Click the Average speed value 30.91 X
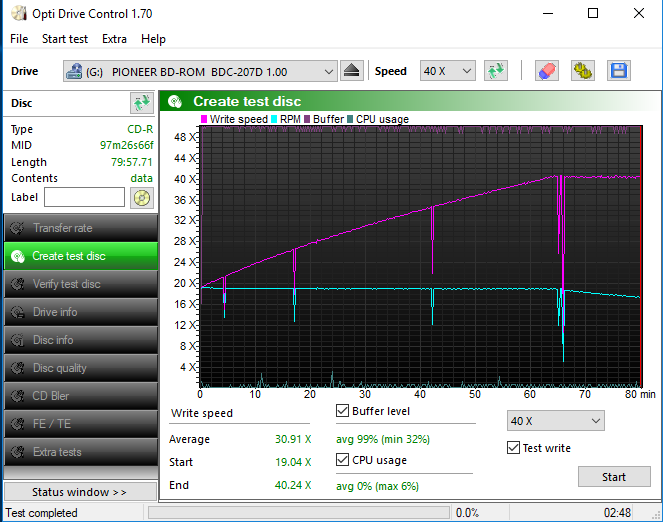The width and height of the screenshot is (663, 522). click(293, 439)
